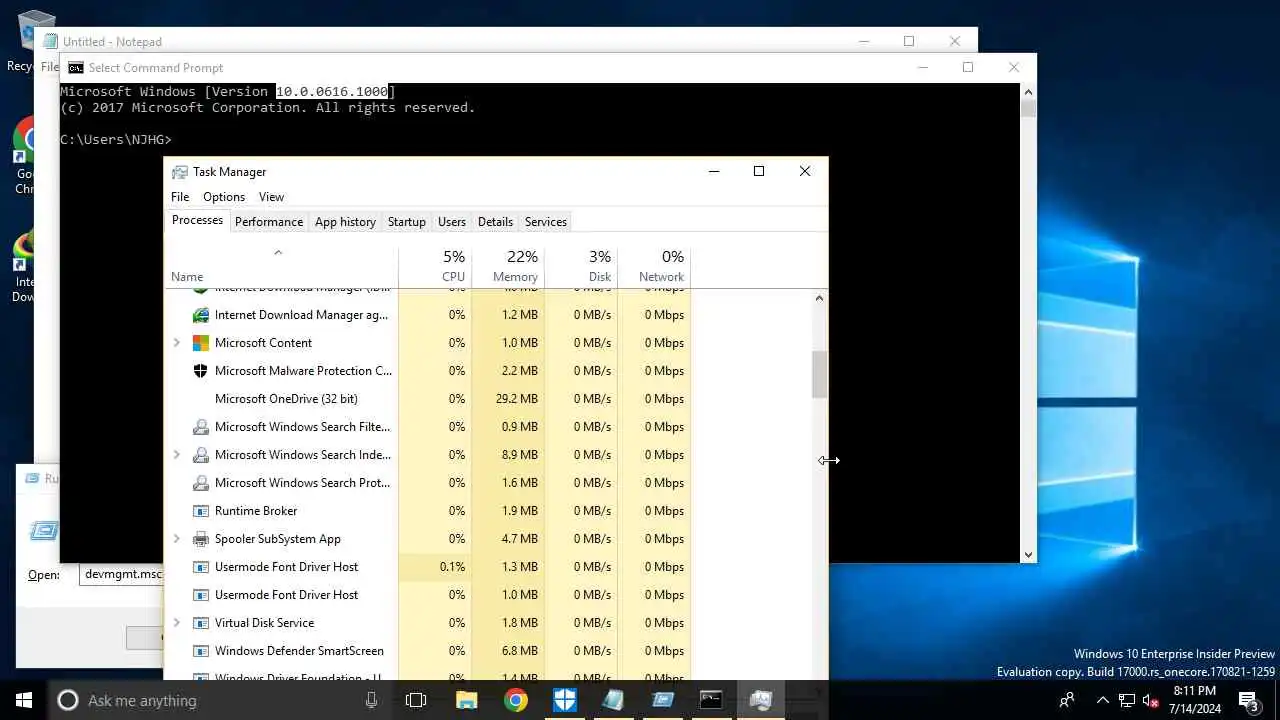The width and height of the screenshot is (1280, 720).
Task: Click the Command Prompt scrollbar down arrow
Action: tap(1028, 554)
